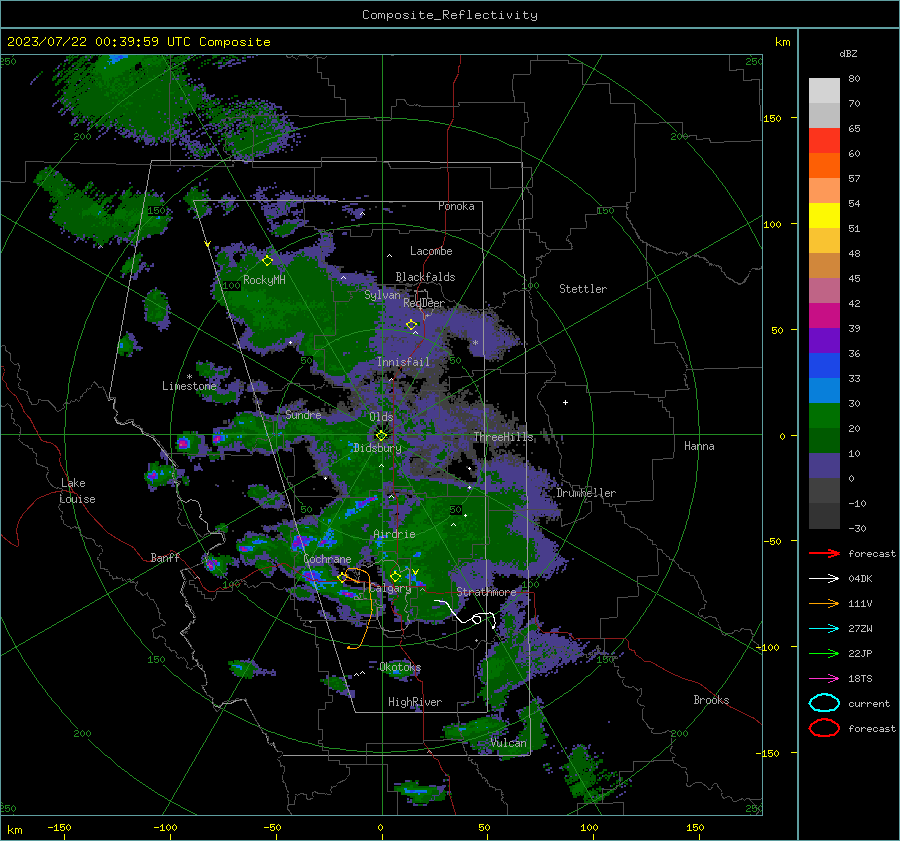This screenshot has height=841, width=900.
Task: Click the white cross marker west of Hanna
Action: click(565, 402)
